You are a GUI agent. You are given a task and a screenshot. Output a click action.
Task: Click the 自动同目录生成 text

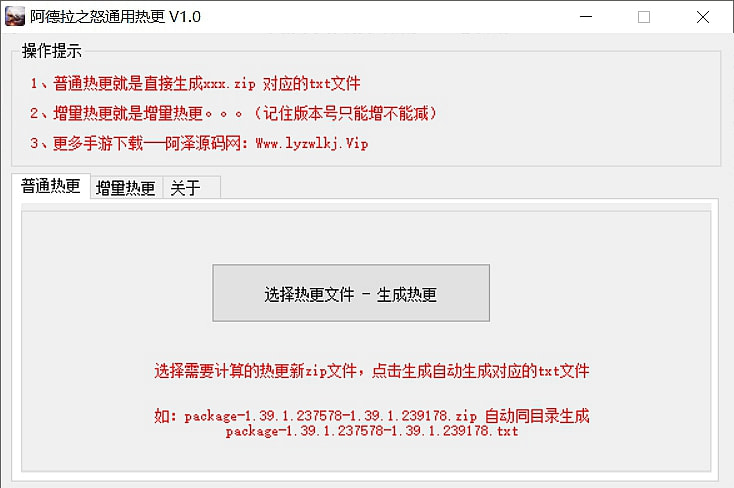click(537, 416)
